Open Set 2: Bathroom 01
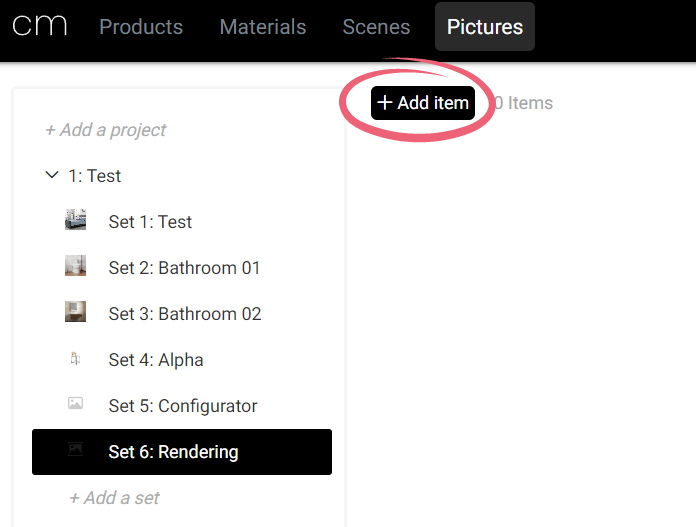 [x=184, y=268]
